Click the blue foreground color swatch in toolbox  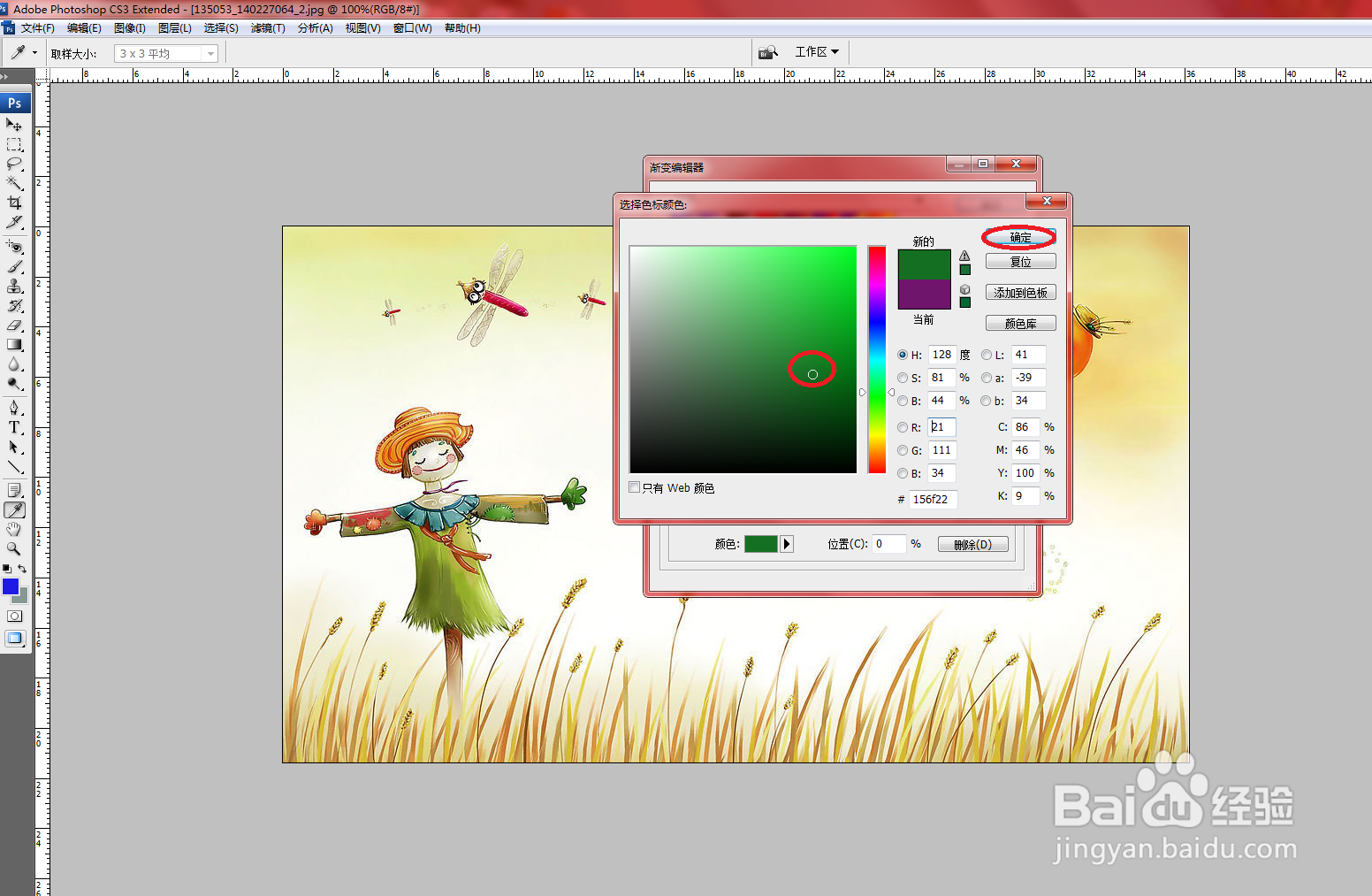[11, 586]
